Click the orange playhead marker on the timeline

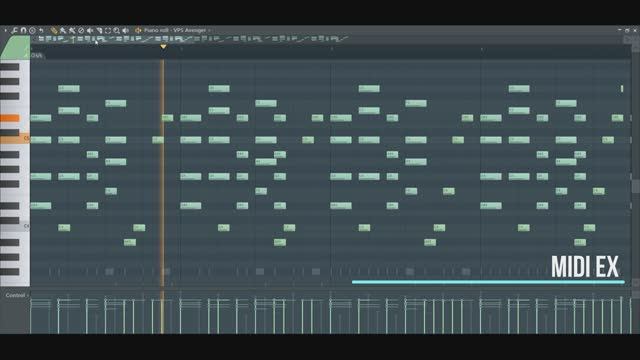click(163, 47)
